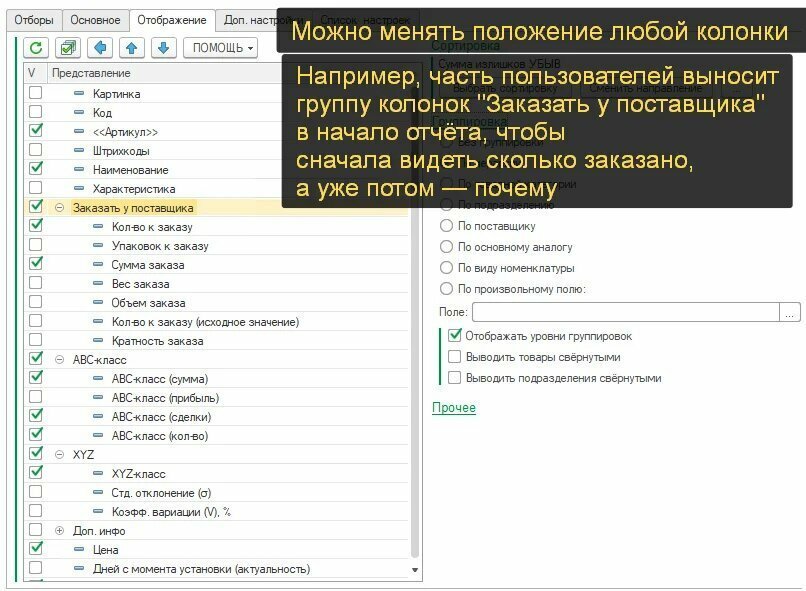
Task: Select the По поставщику radio button
Action: click(446, 226)
